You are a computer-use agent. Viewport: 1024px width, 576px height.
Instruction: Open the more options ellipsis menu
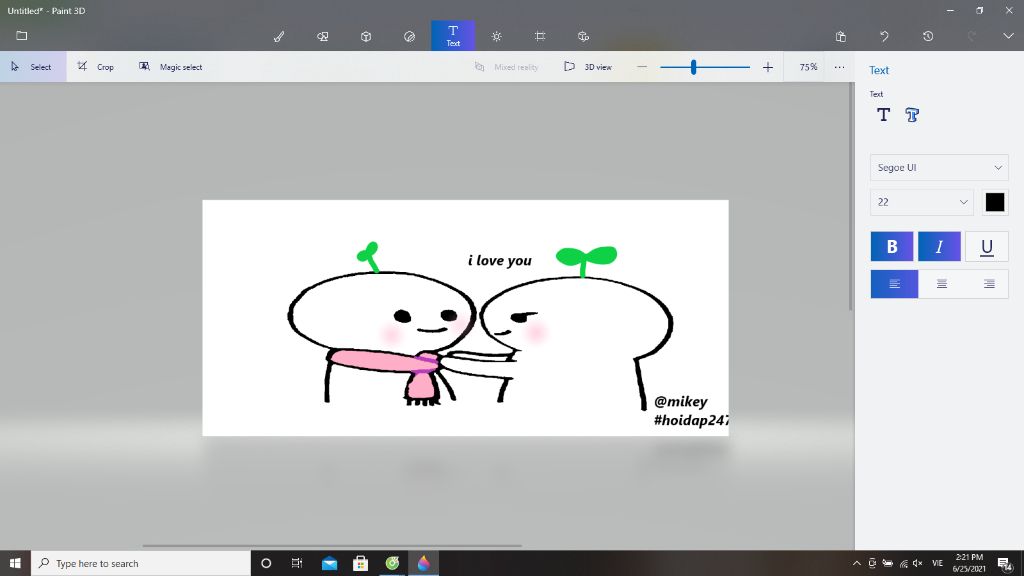click(839, 67)
